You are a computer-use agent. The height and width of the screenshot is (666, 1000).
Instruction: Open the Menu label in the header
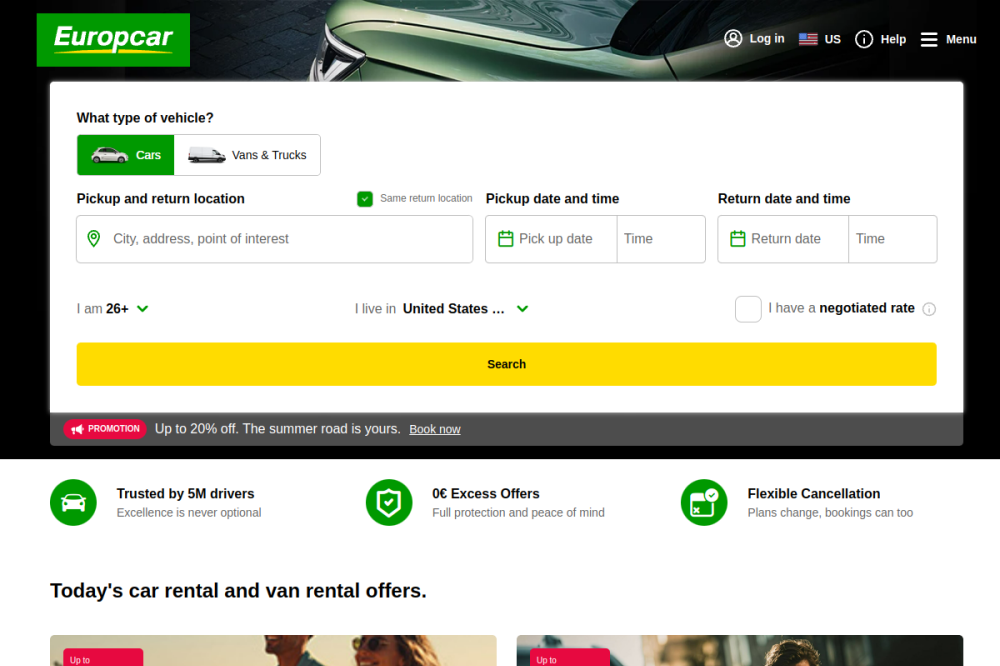961,40
